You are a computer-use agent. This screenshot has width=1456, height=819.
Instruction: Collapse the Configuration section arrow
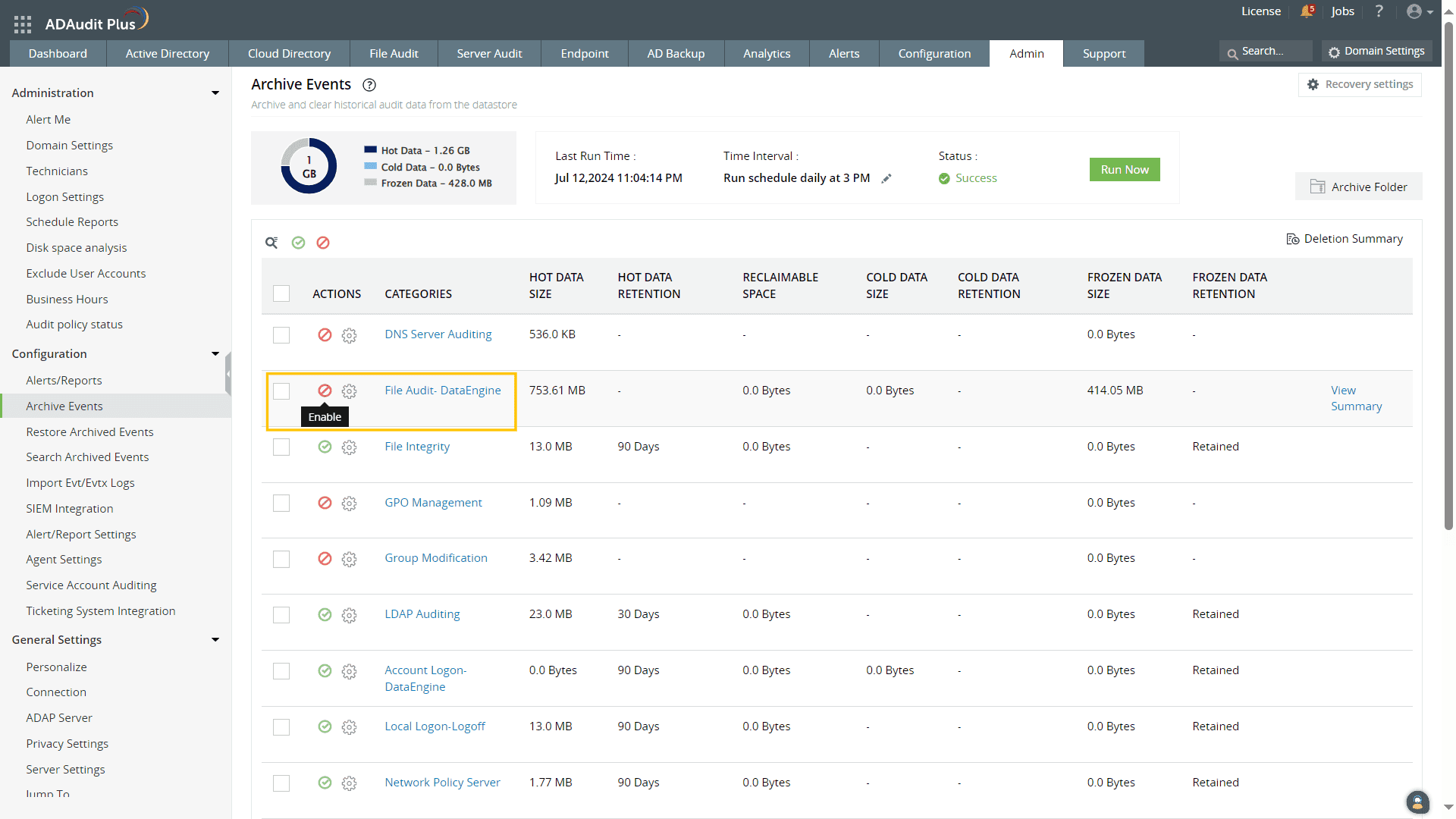(x=215, y=354)
